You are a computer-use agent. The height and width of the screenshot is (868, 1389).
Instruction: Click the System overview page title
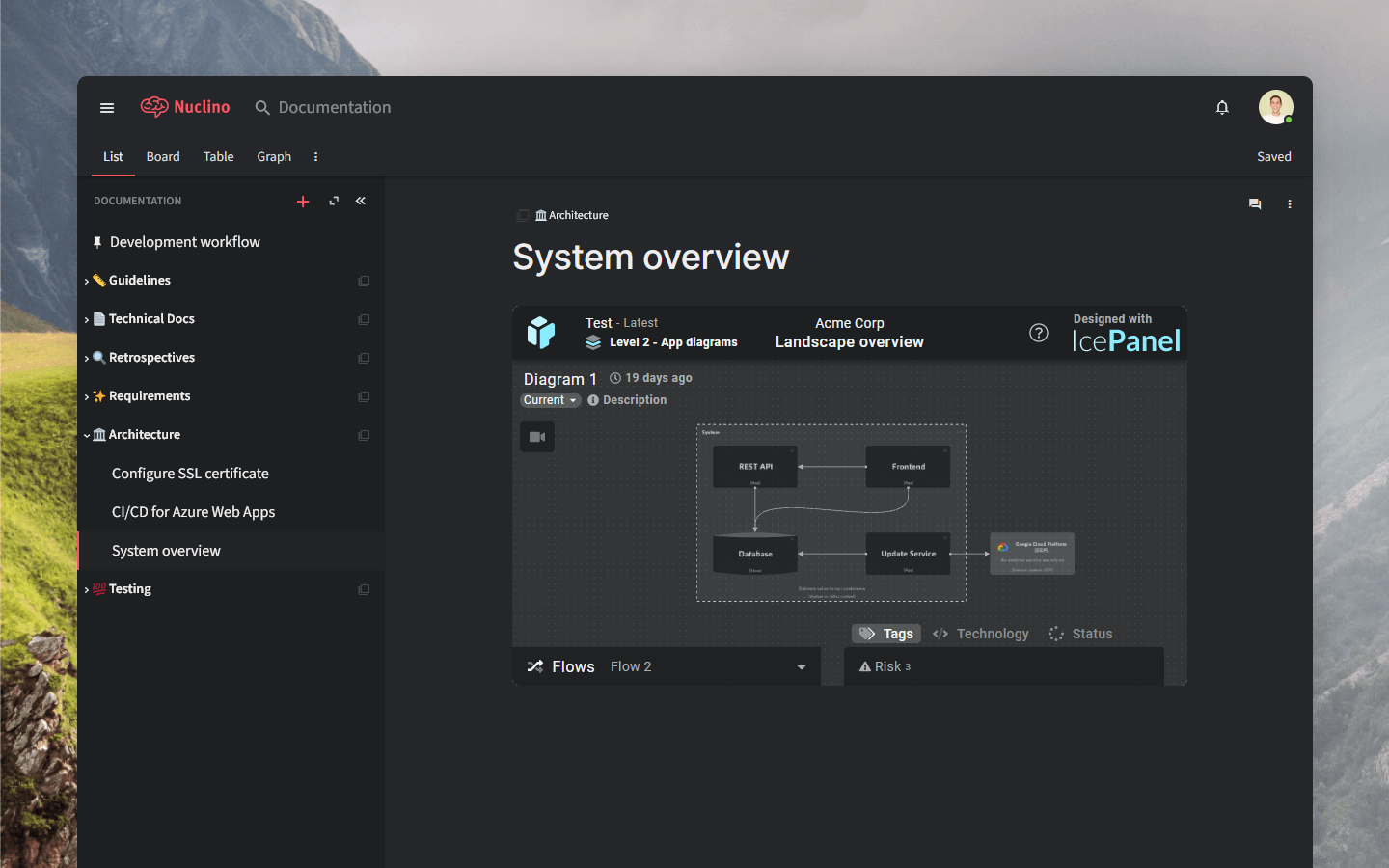coord(651,258)
